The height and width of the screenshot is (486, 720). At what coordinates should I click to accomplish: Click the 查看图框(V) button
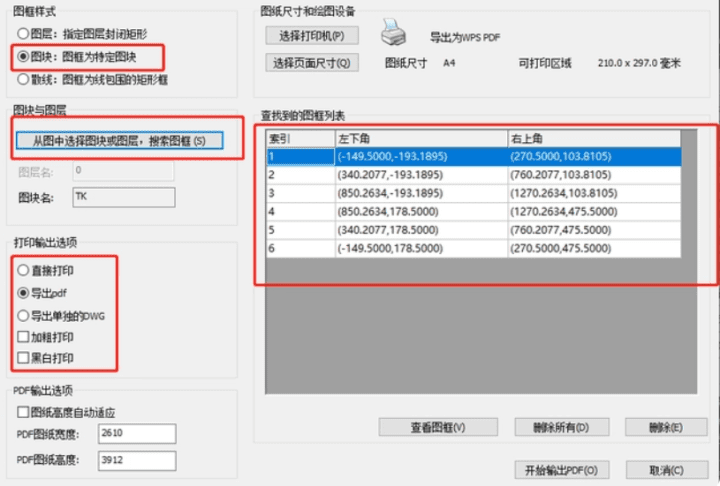(x=438, y=427)
